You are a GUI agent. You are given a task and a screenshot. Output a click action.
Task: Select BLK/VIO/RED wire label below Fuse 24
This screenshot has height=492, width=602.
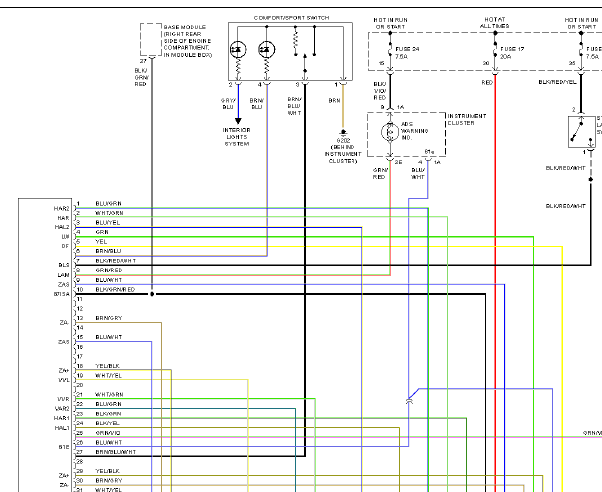tap(380, 91)
